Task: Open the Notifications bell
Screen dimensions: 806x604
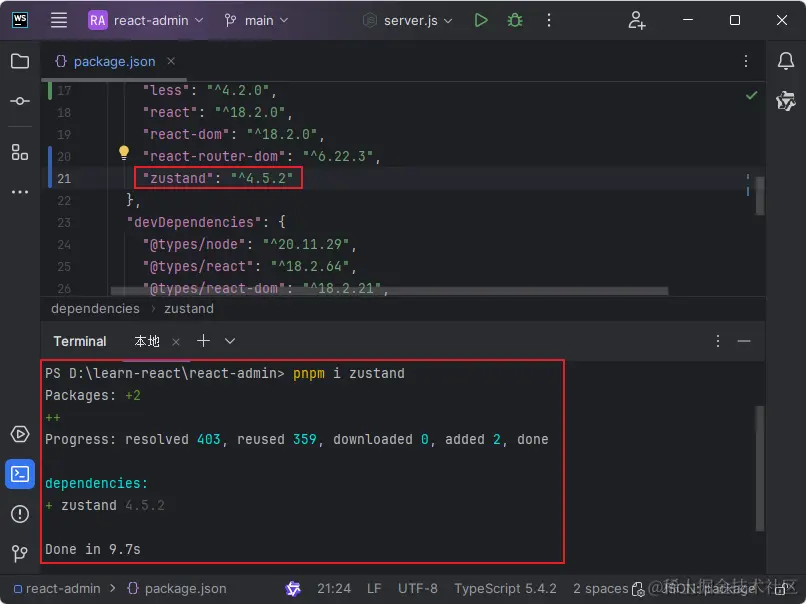Action: 785,61
